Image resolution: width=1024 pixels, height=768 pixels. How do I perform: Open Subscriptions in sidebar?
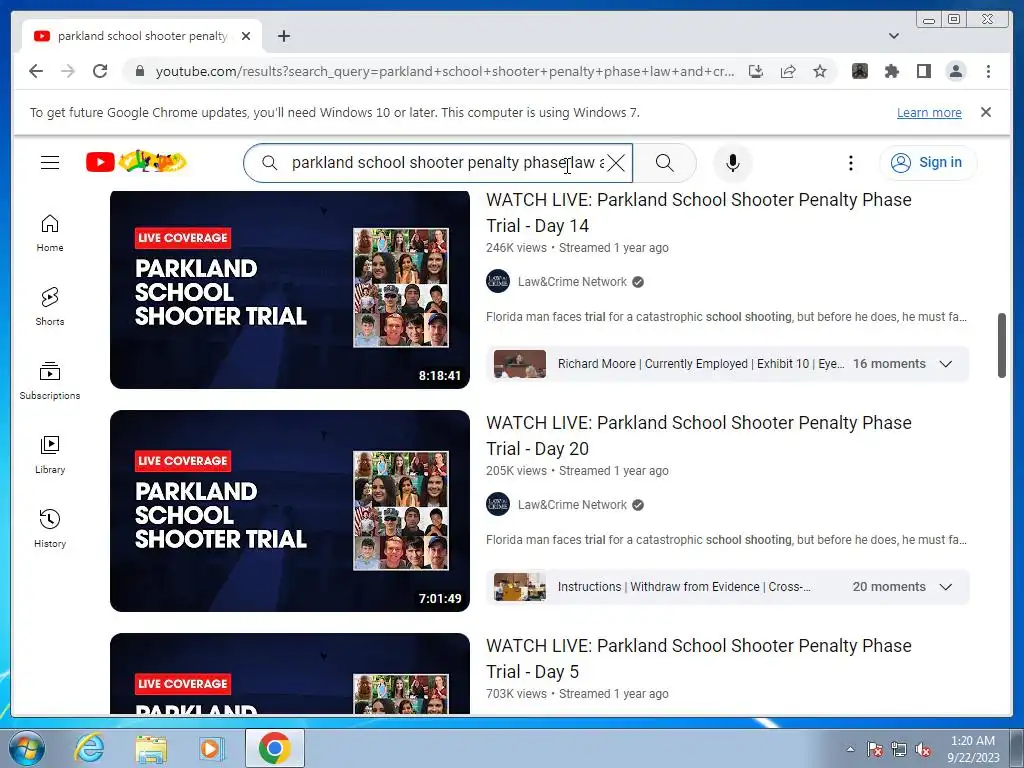50,381
